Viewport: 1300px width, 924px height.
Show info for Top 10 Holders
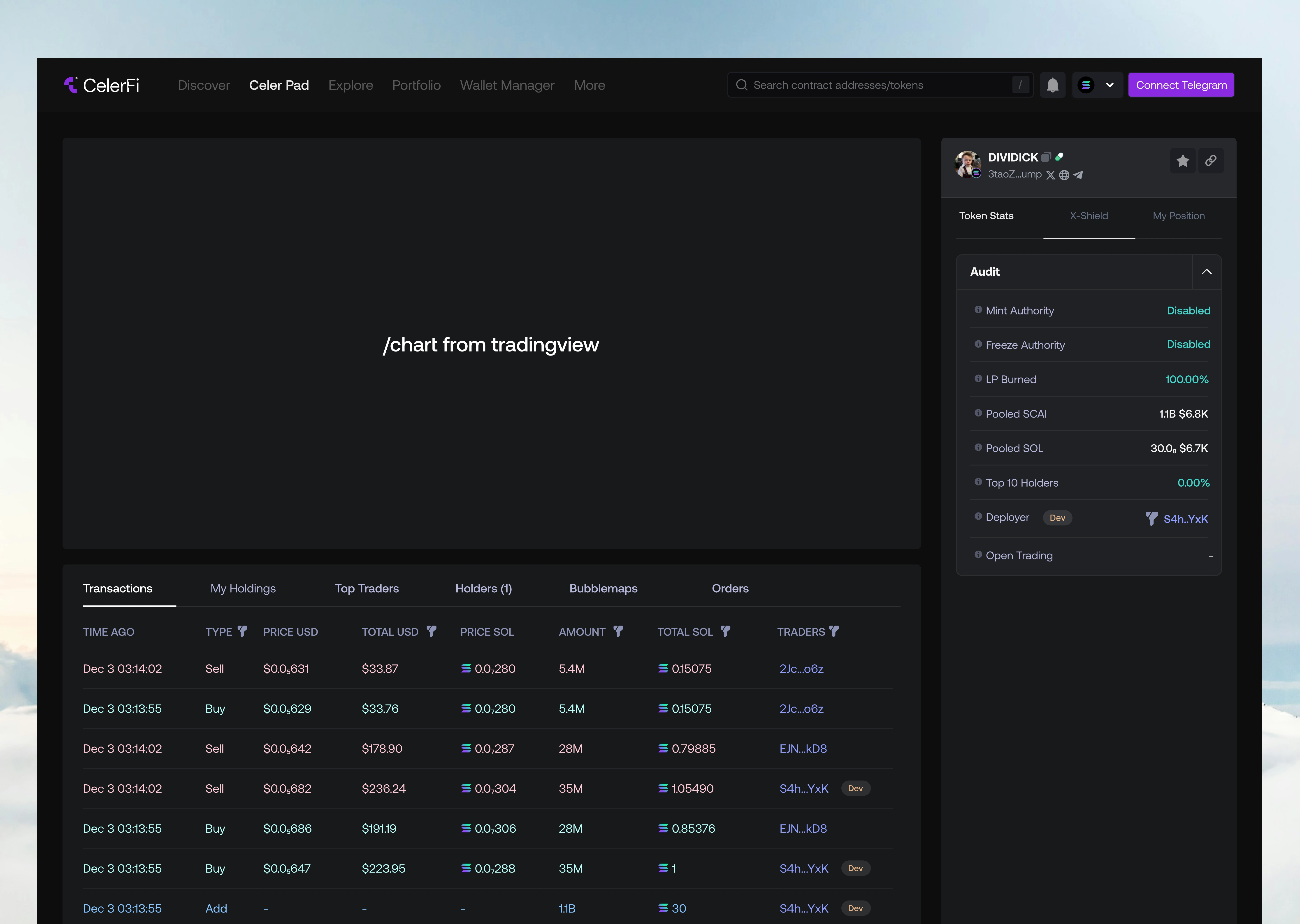(978, 482)
